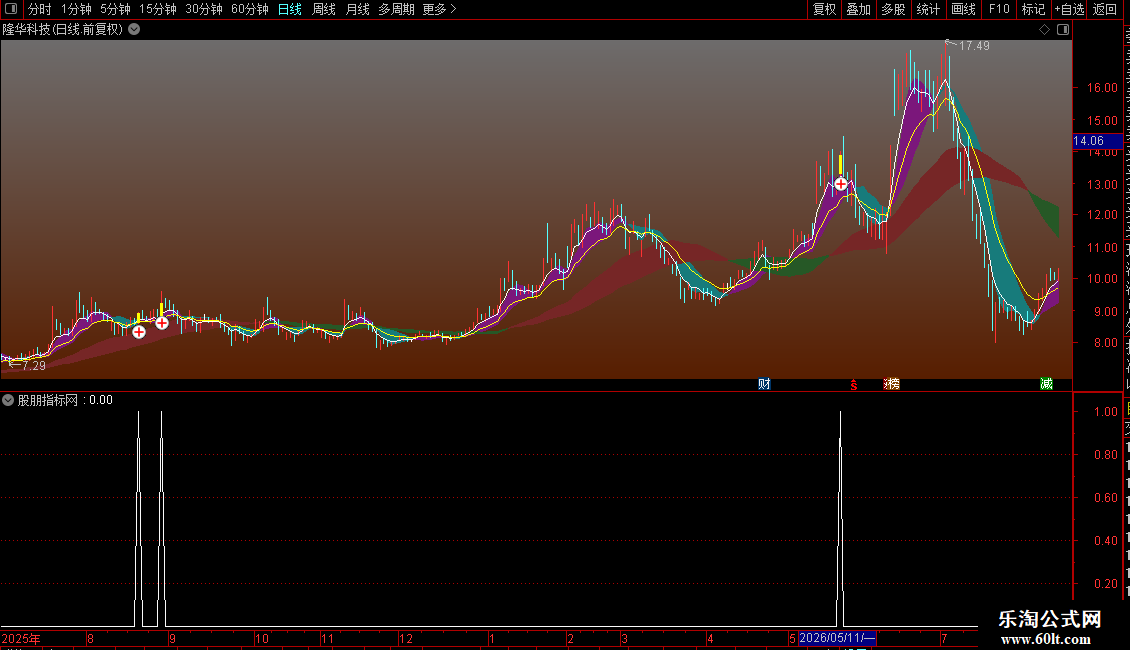The height and width of the screenshot is (650, 1130).
Task: Select the 1分钟 period
Action: click(76, 9)
